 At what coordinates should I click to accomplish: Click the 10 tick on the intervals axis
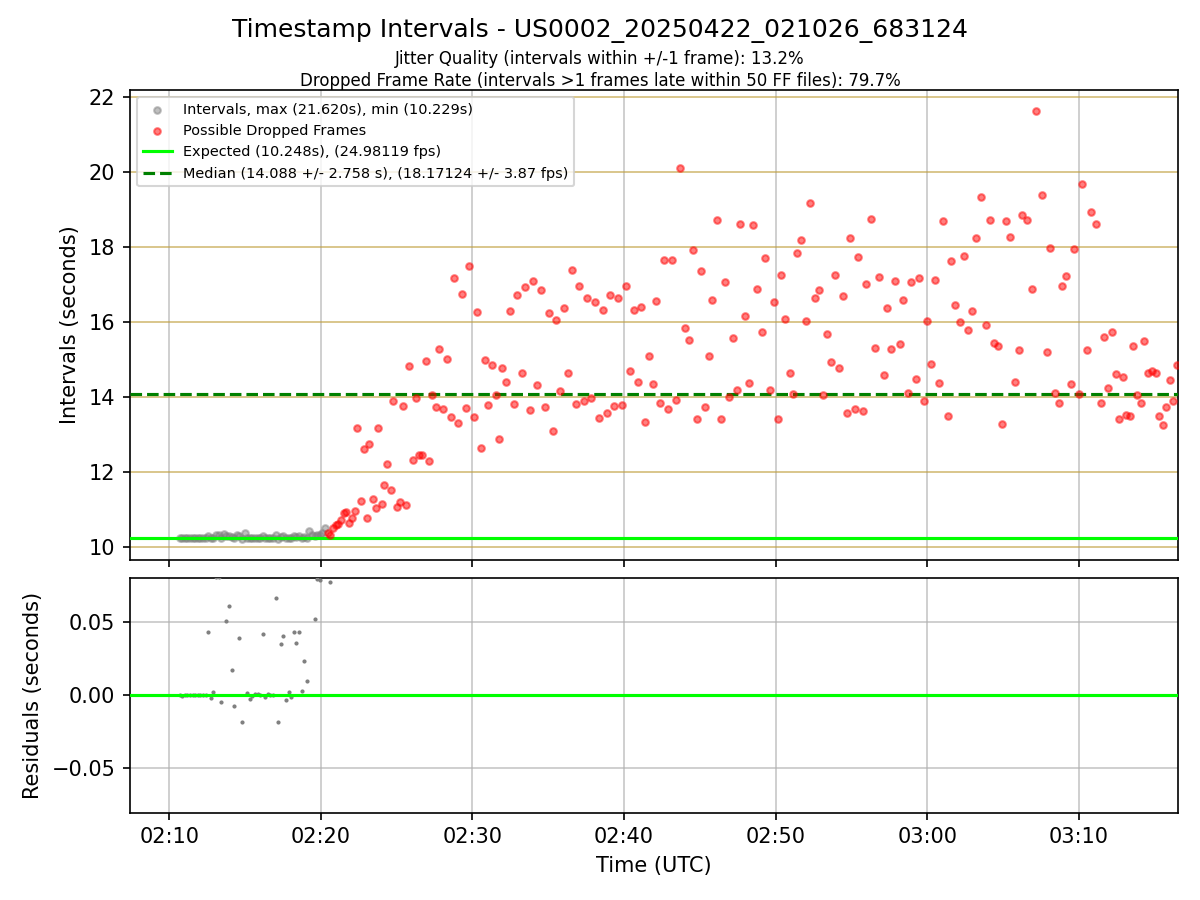coord(103,547)
